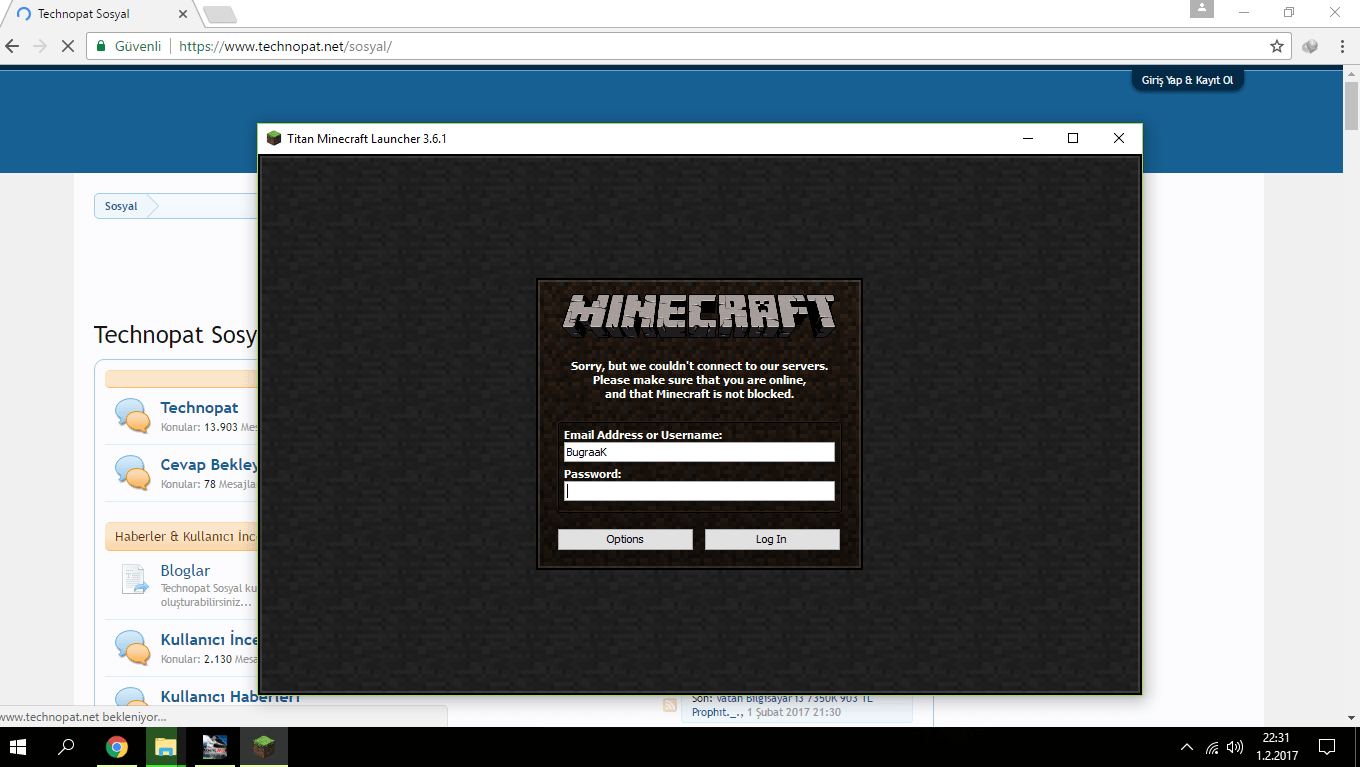1360x767 pixels.
Task: Open the taskbar clock showing 22:31
Action: pos(1275,747)
